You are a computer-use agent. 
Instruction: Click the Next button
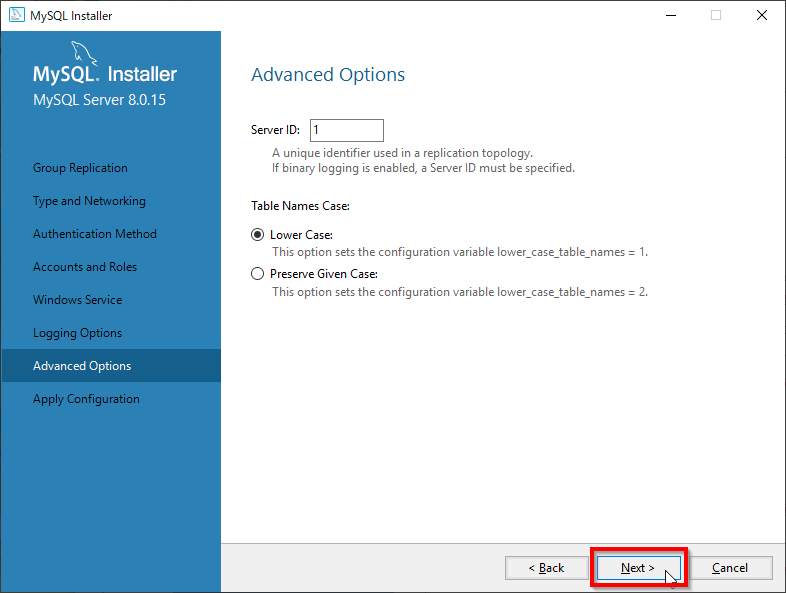click(638, 568)
